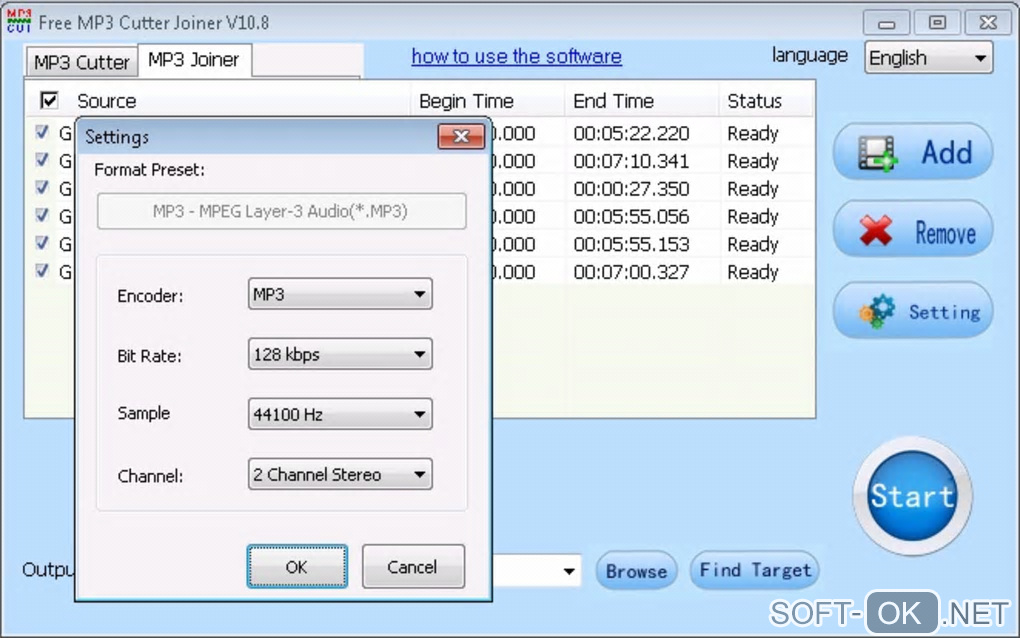Click the Format Preset field showing MP3 - MPEG Layer-3
The width and height of the screenshot is (1020, 638).
pyautogui.click(x=282, y=211)
